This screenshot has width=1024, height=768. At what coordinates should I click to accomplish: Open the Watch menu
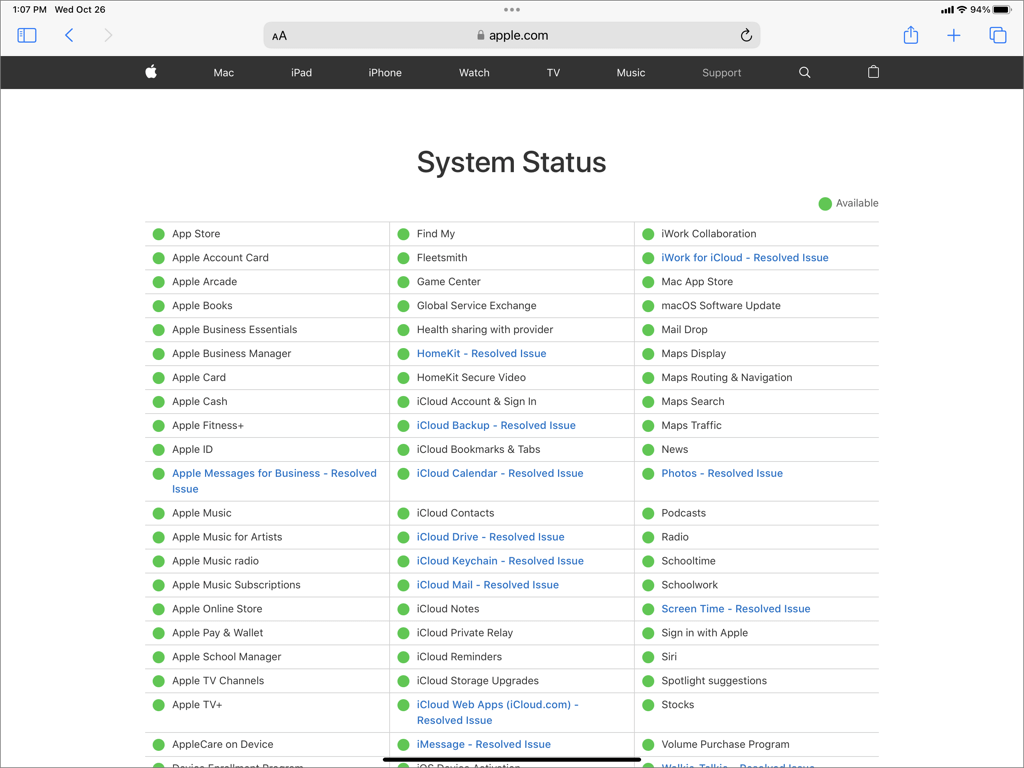(474, 72)
